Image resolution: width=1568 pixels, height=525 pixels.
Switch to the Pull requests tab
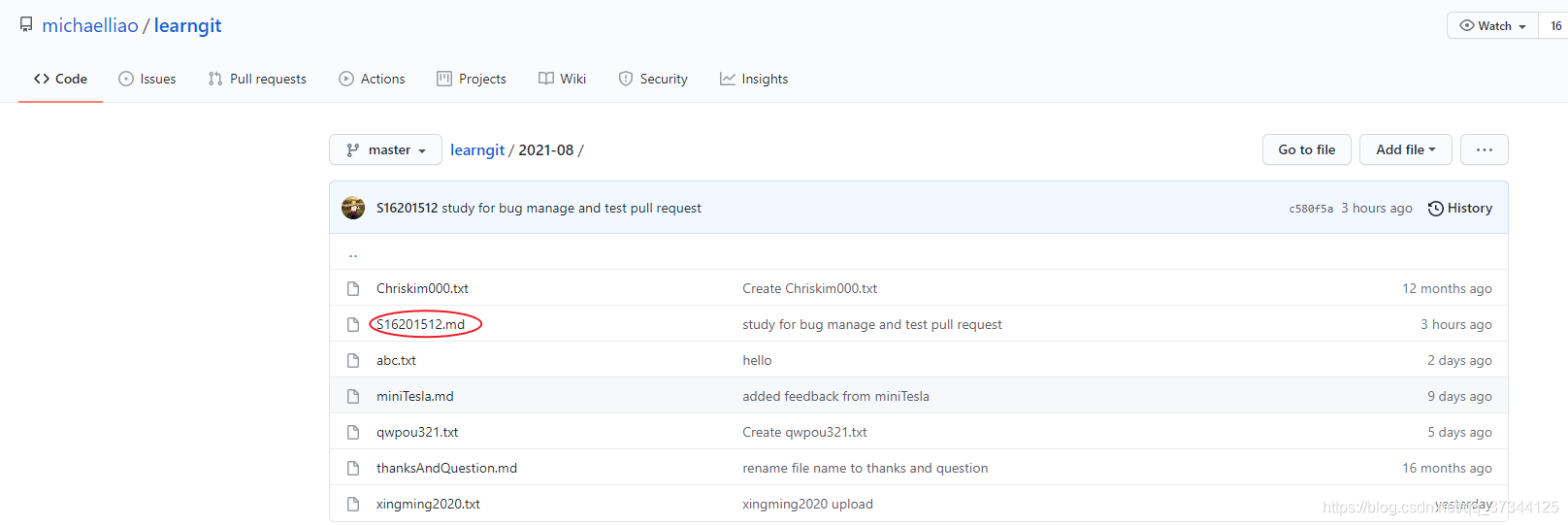(257, 79)
